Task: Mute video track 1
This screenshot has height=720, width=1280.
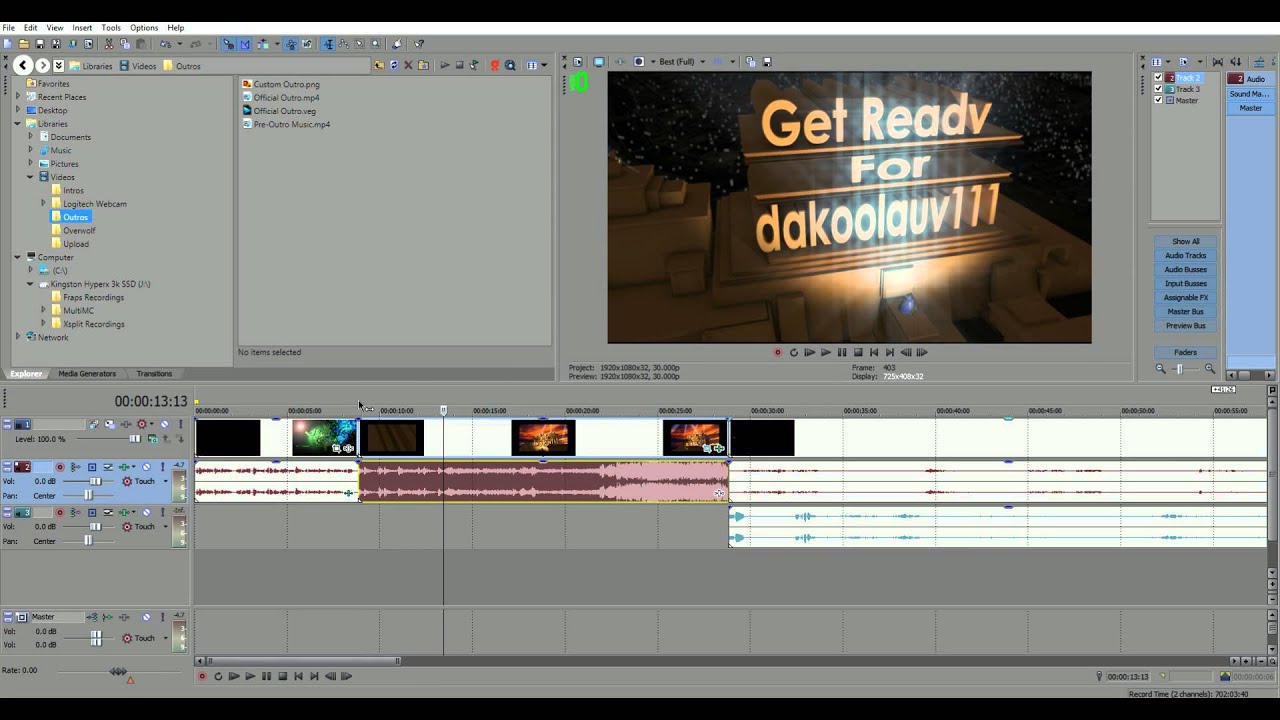Action: click(164, 424)
